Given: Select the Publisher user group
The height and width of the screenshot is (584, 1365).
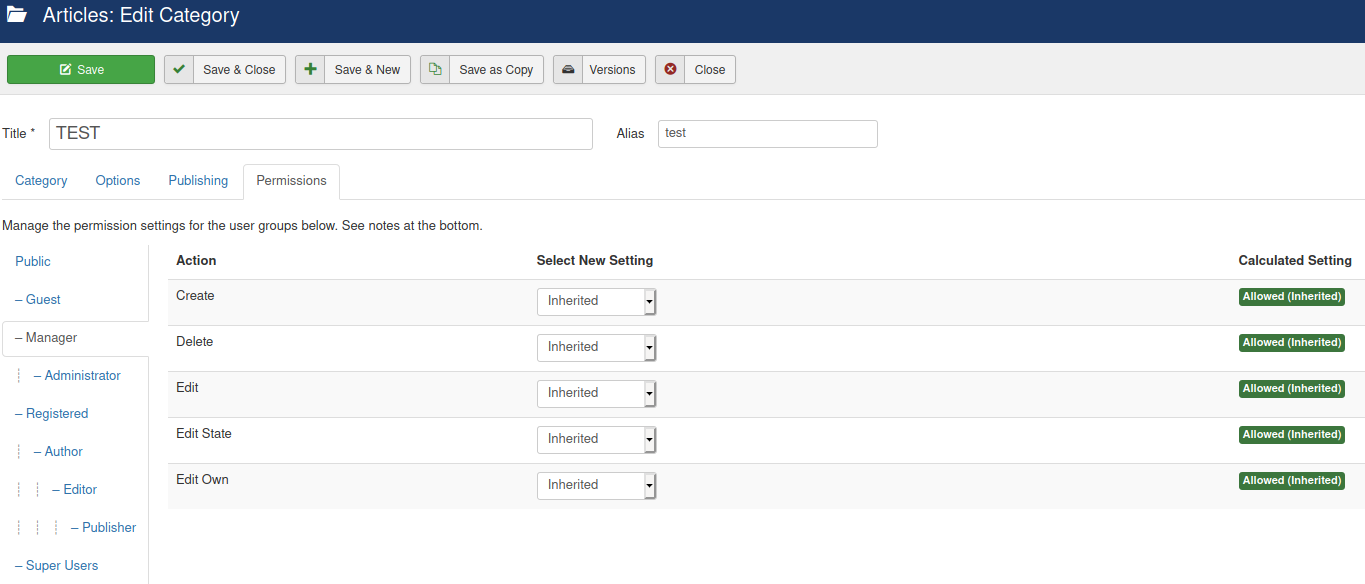Looking at the screenshot, I should [109, 528].
